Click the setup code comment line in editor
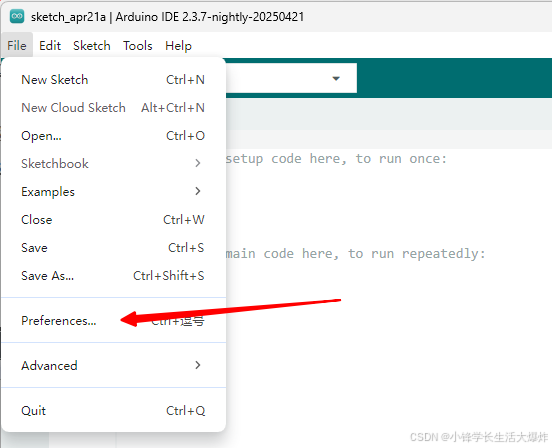552x448 pixels. tap(336, 159)
